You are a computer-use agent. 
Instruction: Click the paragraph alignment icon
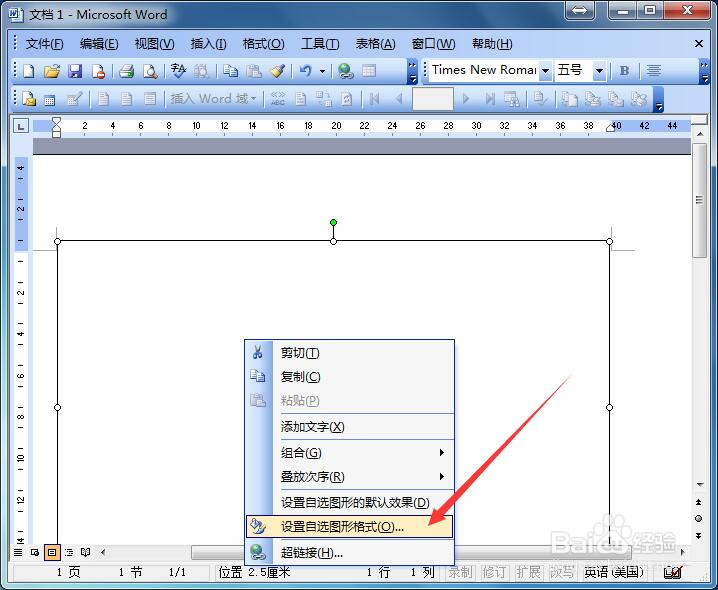pyautogui.click(x=653, y=71)
